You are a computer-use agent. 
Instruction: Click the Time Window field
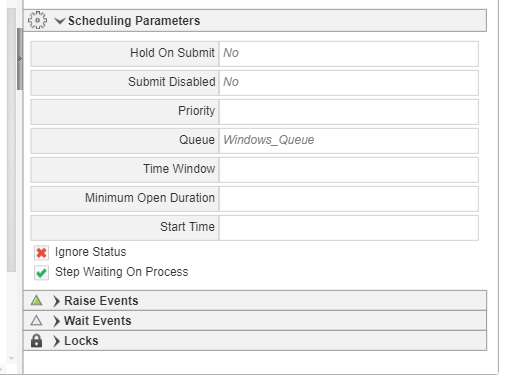tap(349, 169)
